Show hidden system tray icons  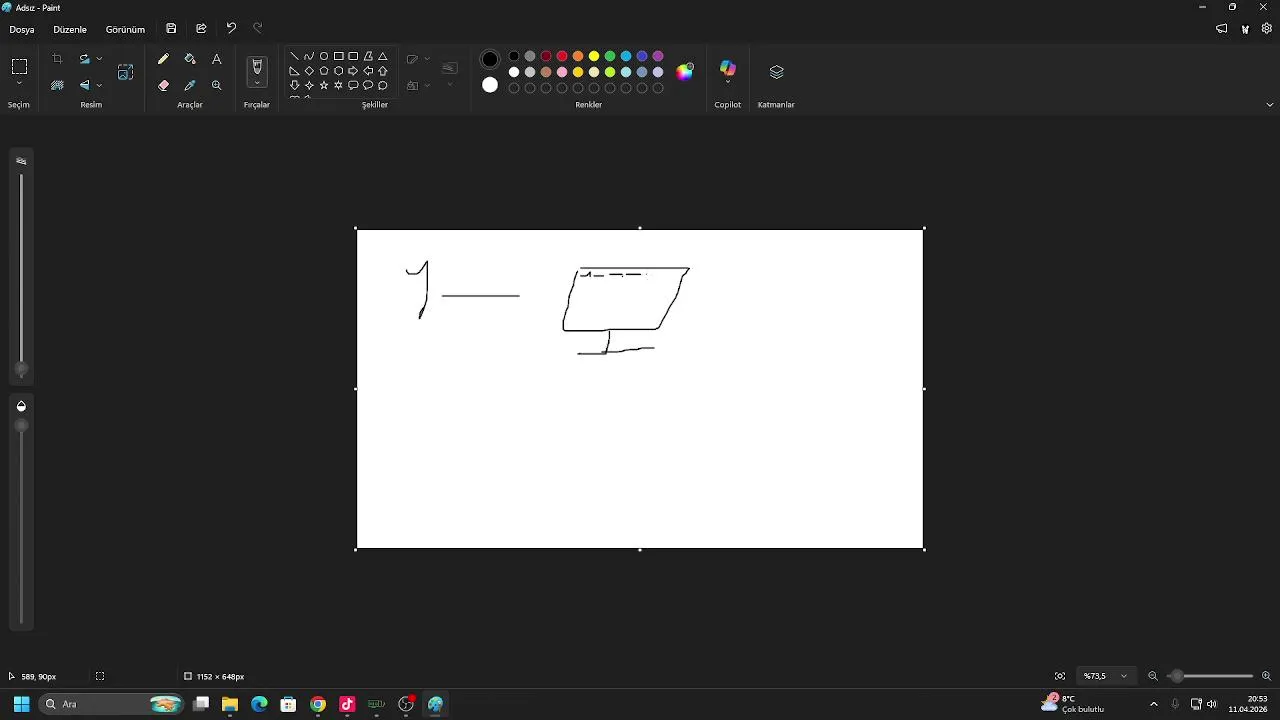(1154, 704)
